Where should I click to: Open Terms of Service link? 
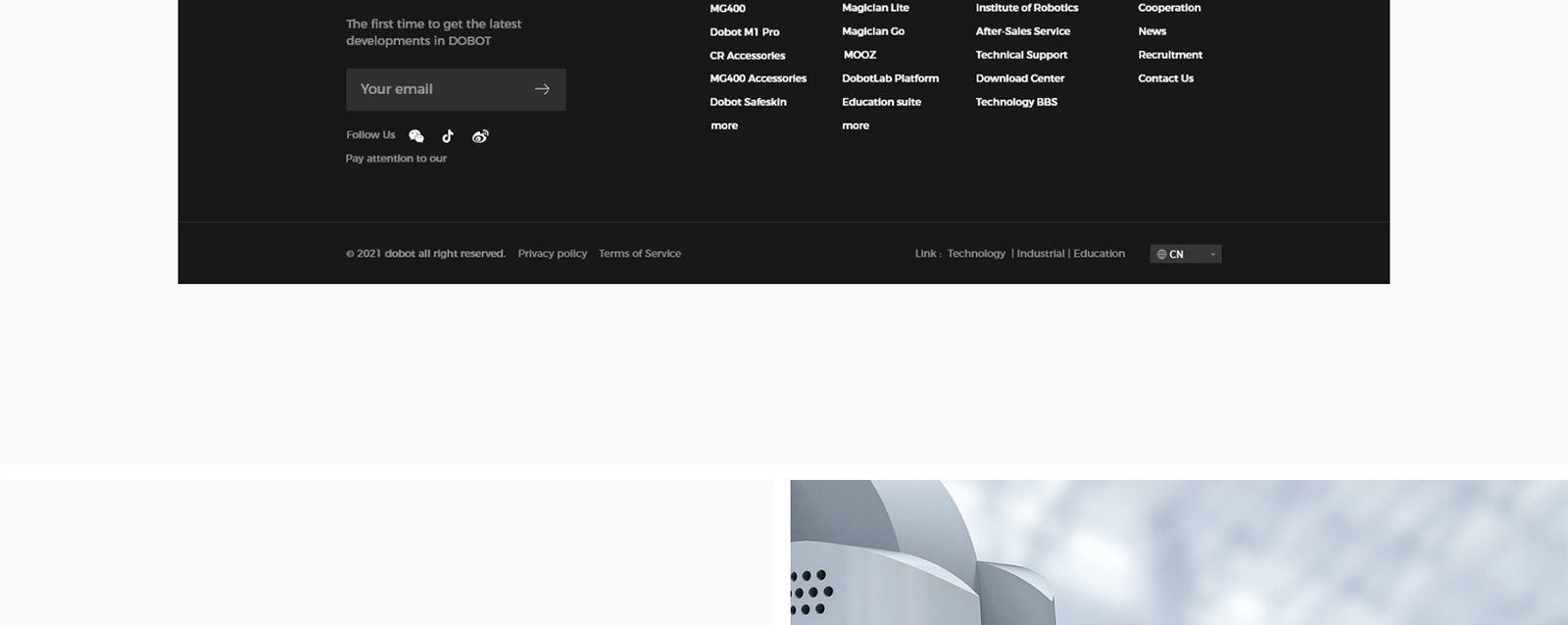(x=640, y=254)
